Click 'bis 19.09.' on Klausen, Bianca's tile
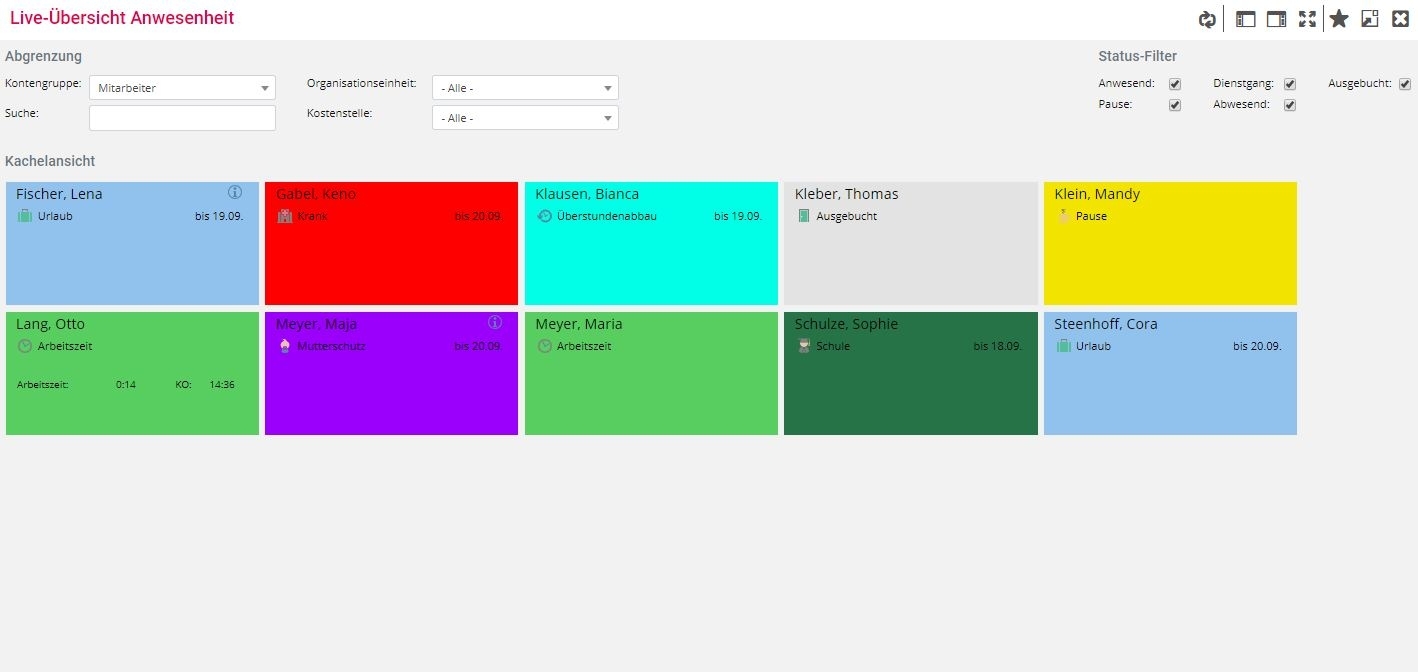1418x672 pixels. (738, 216)
